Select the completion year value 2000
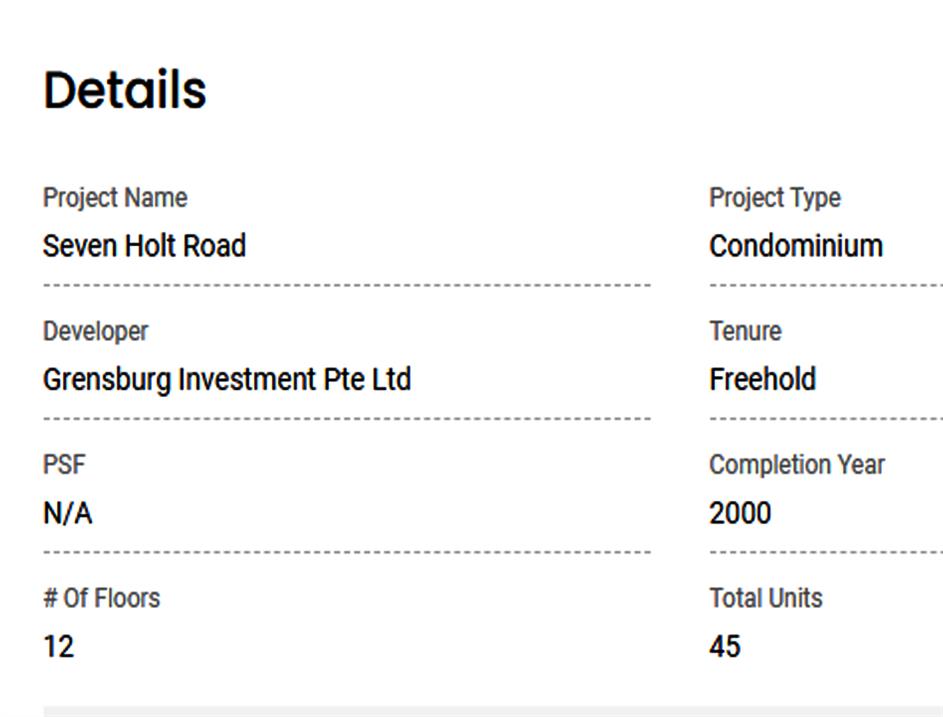Image resolution: width=943 pixels, height=717 pixels. pos(740,514)
